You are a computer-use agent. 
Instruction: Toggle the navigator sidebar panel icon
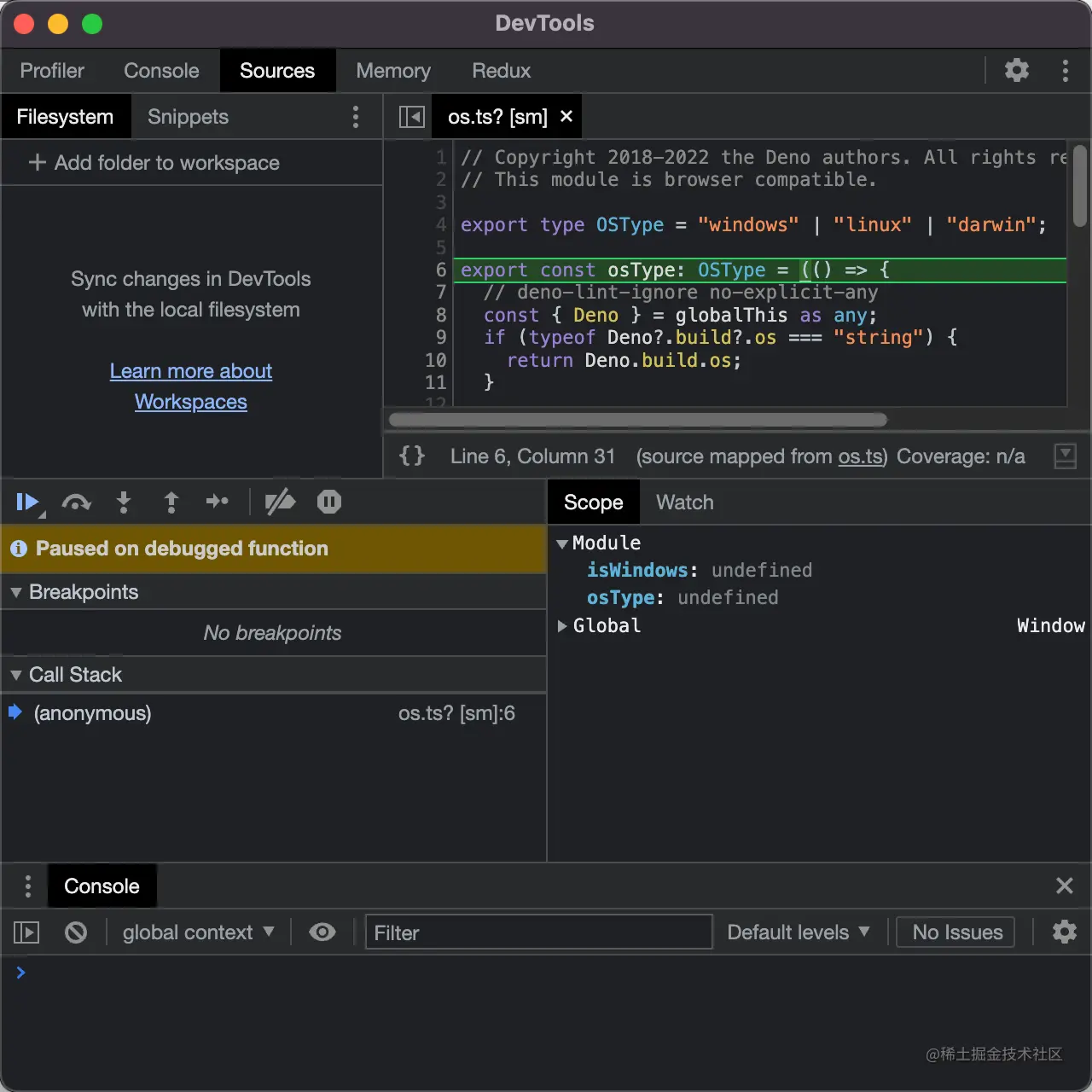click(x=412, y=117)
